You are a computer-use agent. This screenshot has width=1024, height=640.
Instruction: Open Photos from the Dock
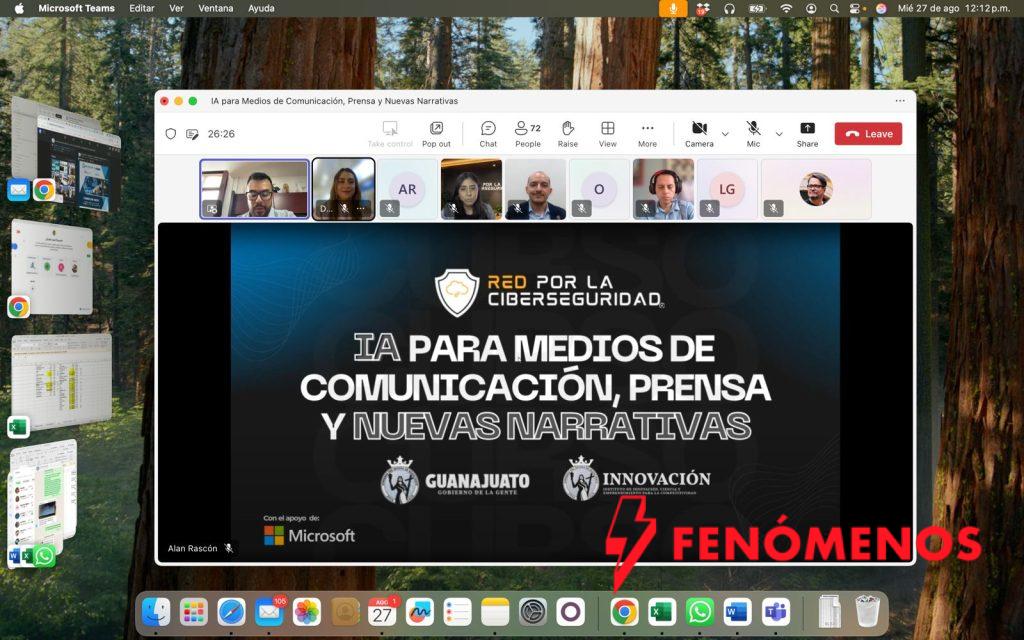coord(307,613)
